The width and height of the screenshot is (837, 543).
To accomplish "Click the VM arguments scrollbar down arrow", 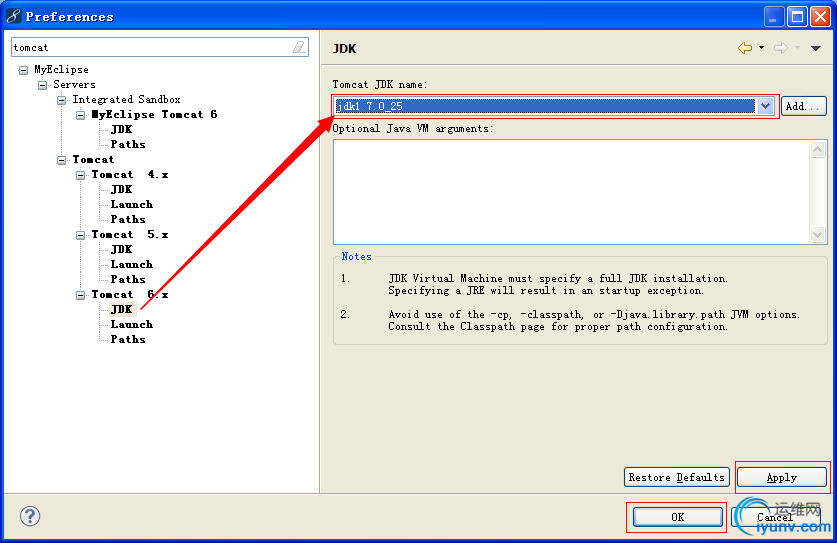I will click(817, 234).
